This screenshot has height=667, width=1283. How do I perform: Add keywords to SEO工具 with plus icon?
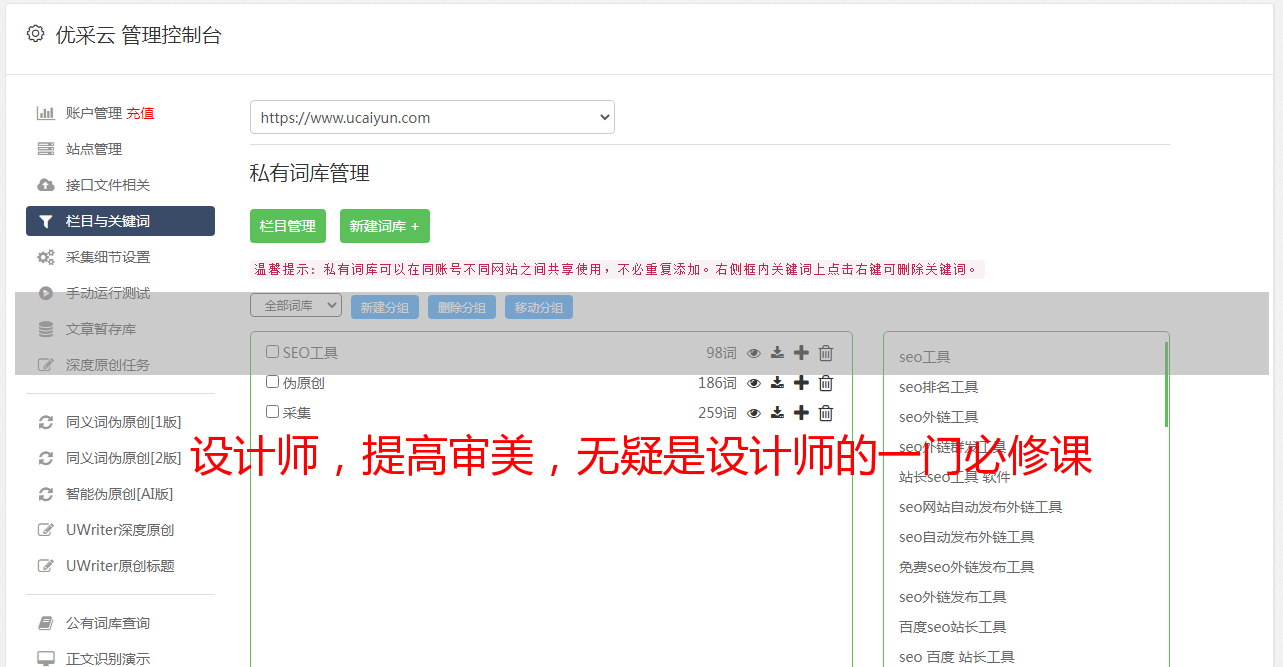pos(801,353)
